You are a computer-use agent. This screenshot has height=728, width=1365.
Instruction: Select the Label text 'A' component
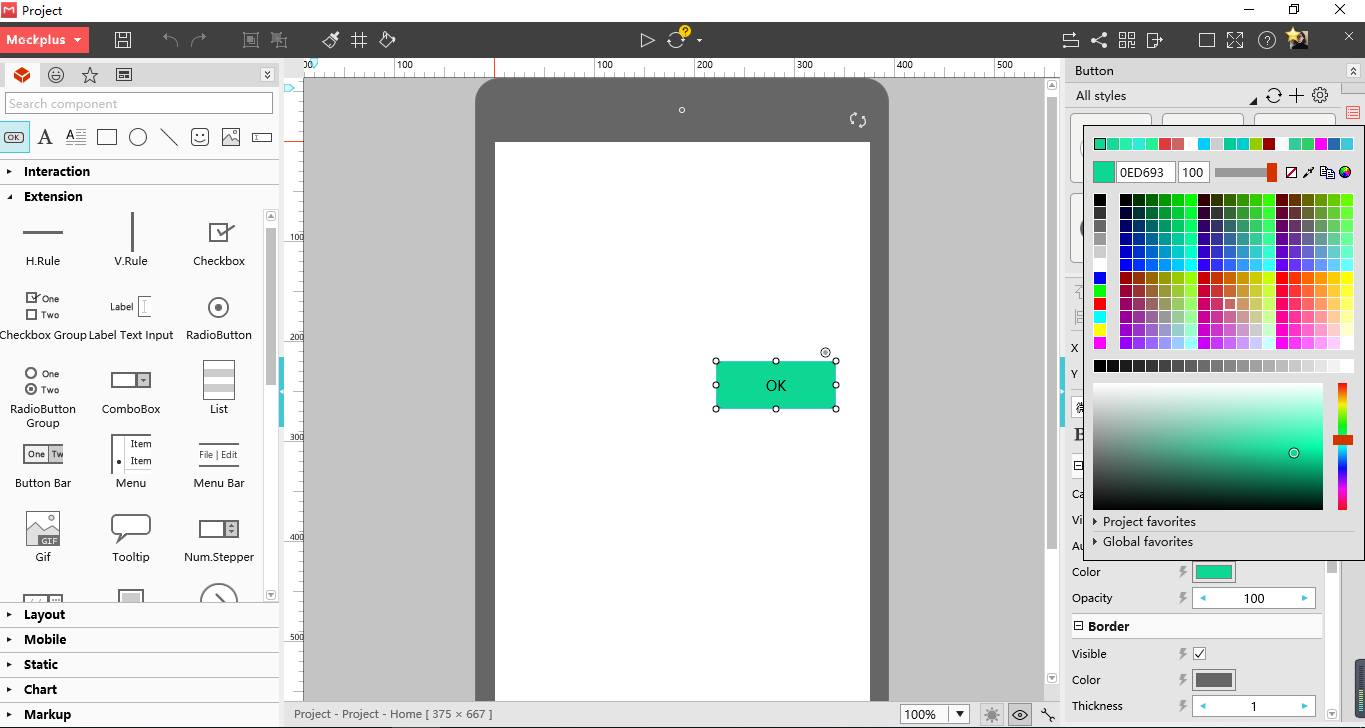coord(45,137)
